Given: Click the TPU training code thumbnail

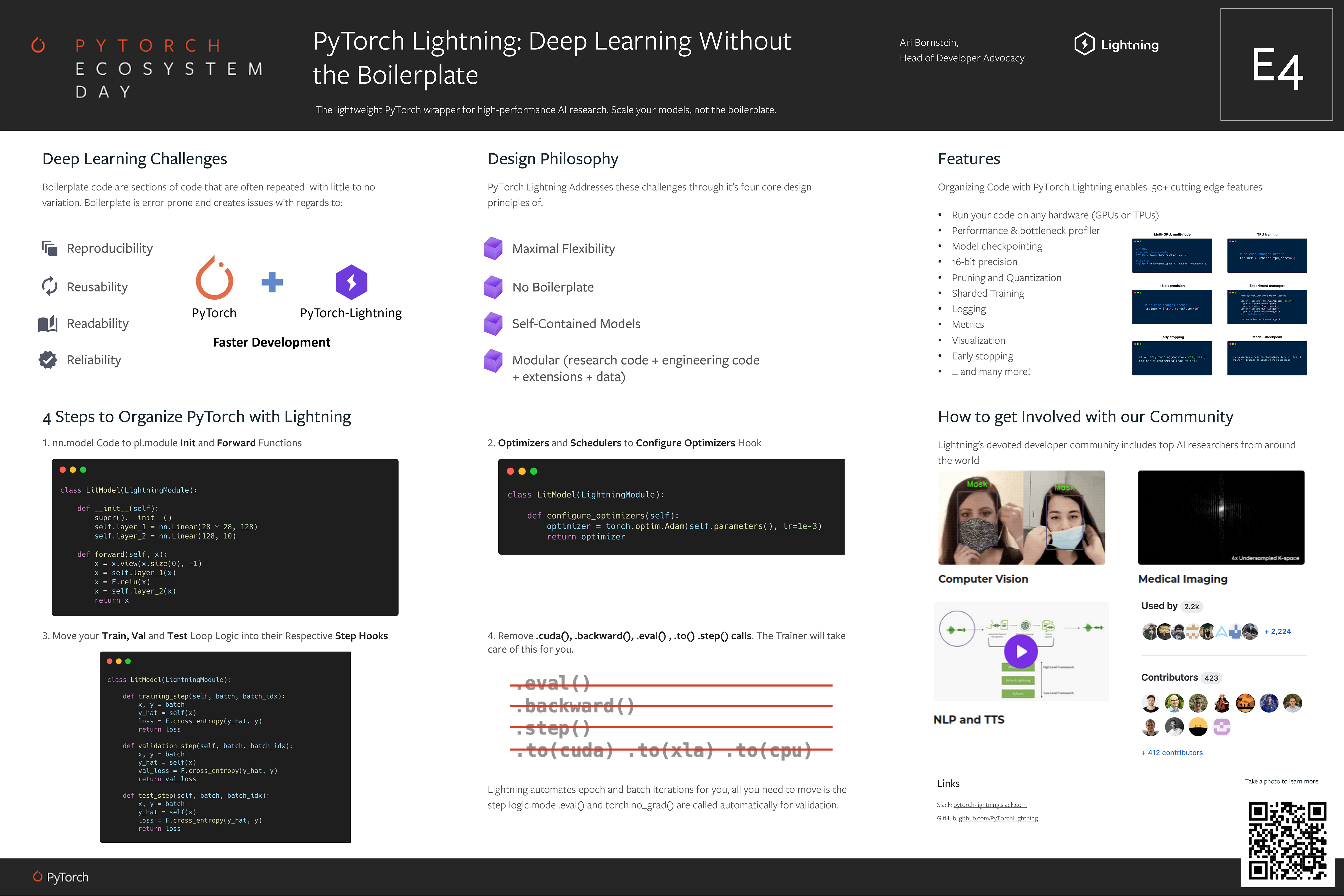Looking at the screenshot, I should coord(1267,255).
